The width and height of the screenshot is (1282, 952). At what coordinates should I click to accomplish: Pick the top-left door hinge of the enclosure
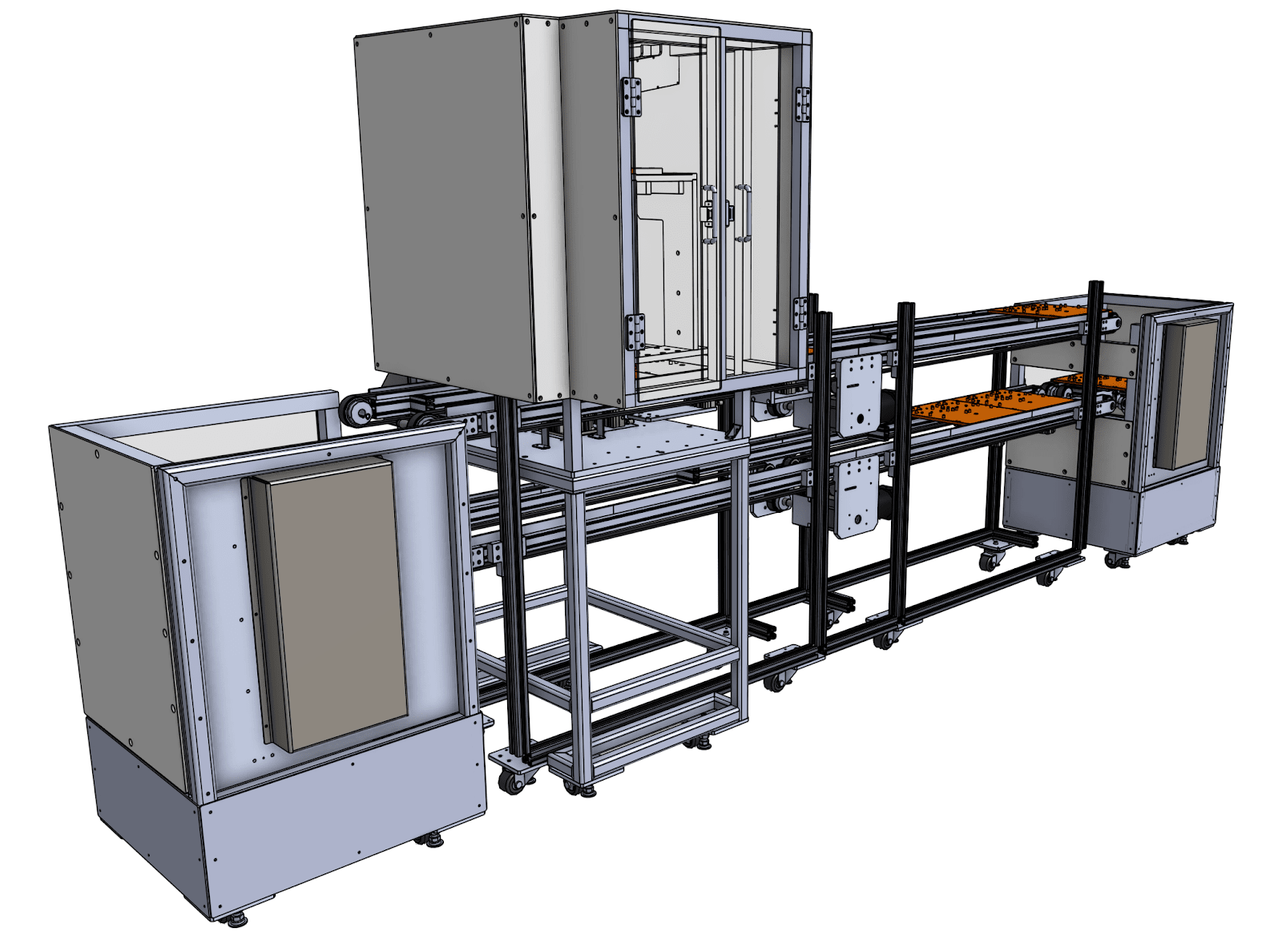pos(631,97)
